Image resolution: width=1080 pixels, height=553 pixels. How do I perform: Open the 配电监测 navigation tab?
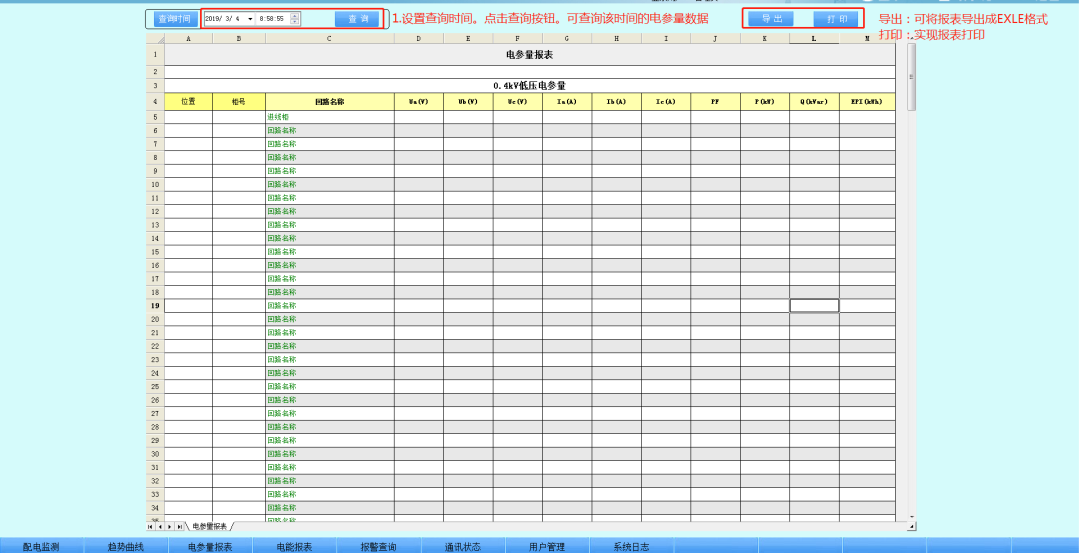click(41, 546)
